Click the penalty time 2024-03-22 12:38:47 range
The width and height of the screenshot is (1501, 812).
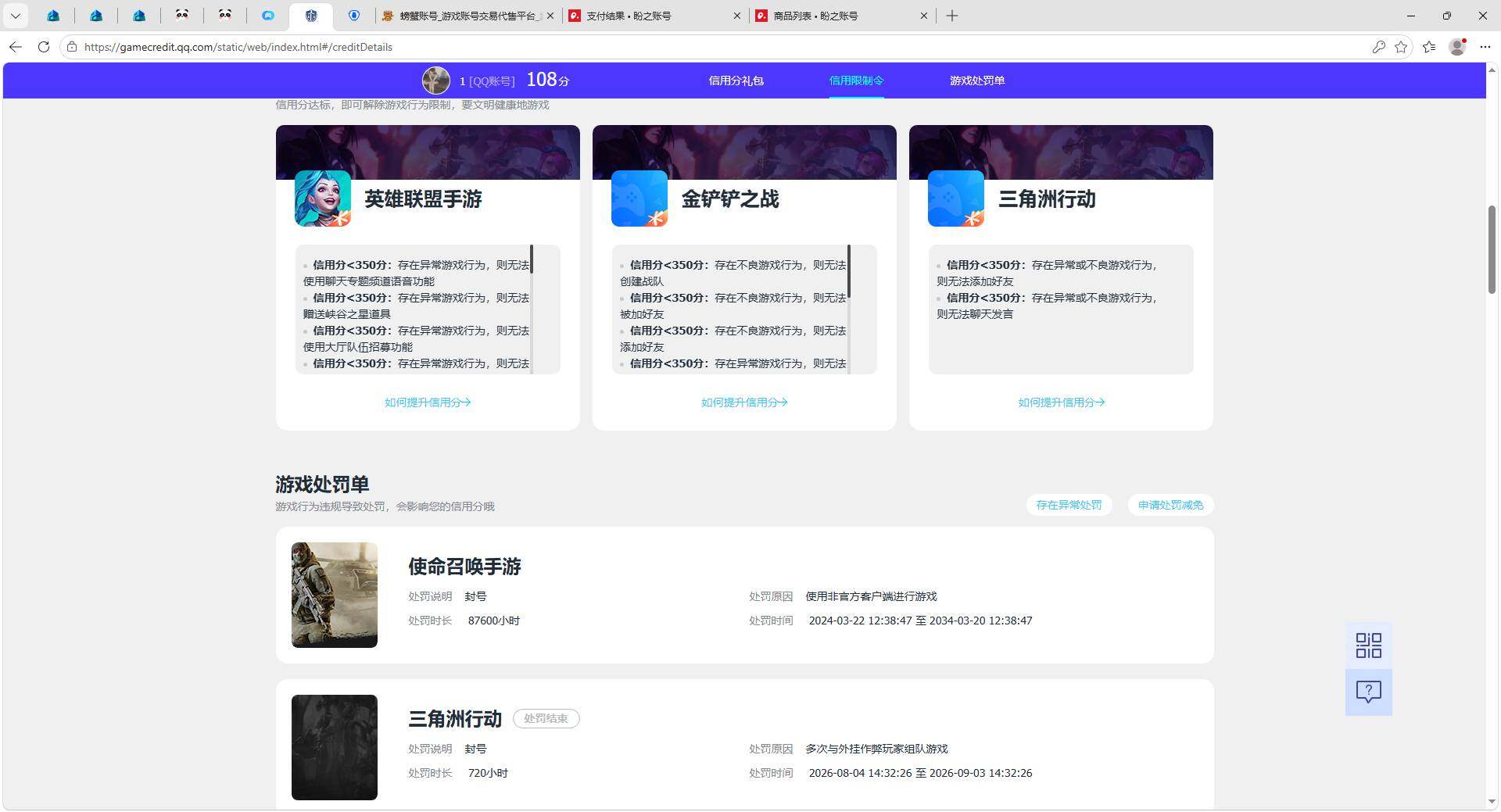pos(920,621)
